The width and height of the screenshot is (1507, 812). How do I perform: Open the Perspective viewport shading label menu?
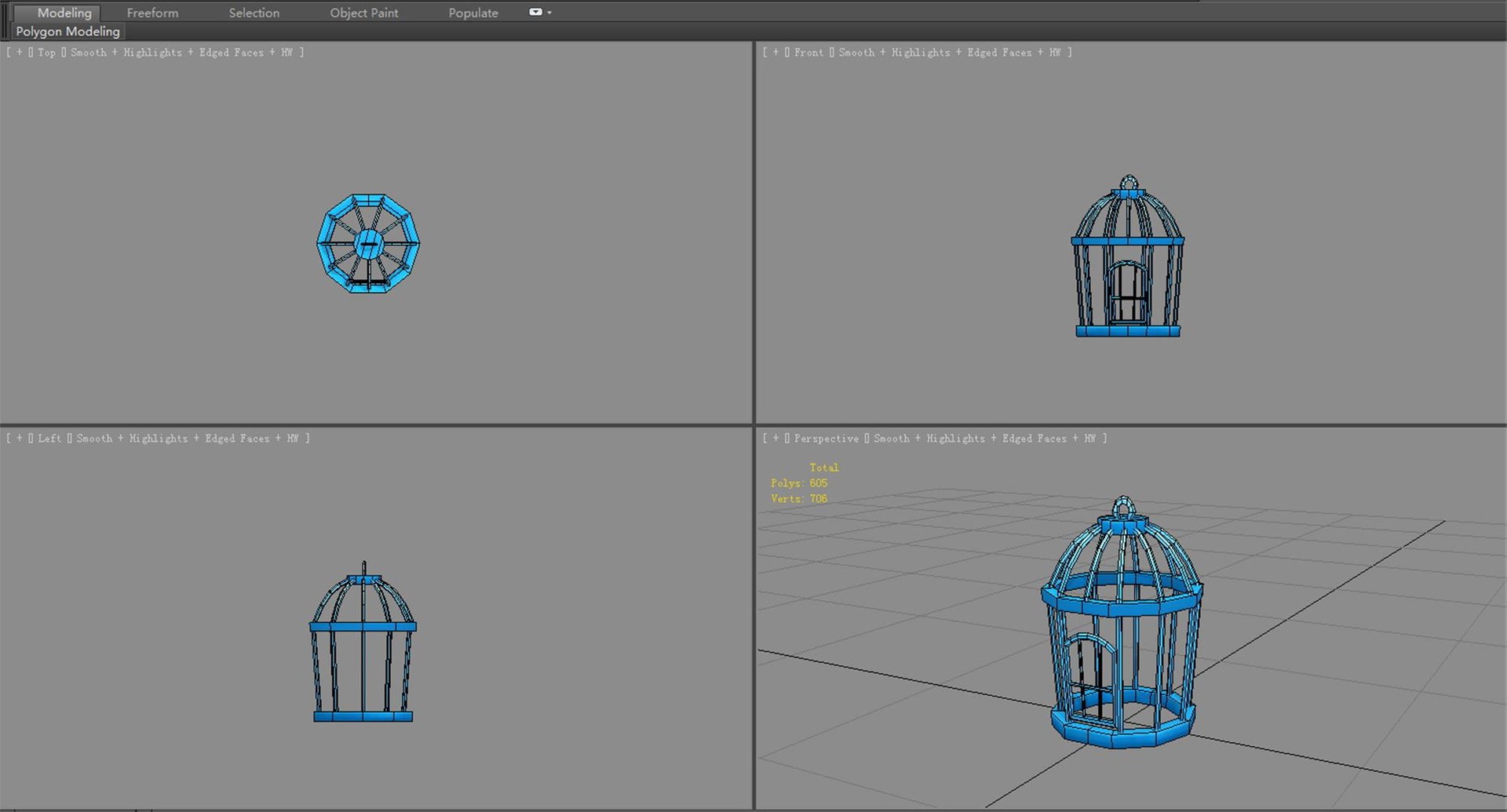984,439
